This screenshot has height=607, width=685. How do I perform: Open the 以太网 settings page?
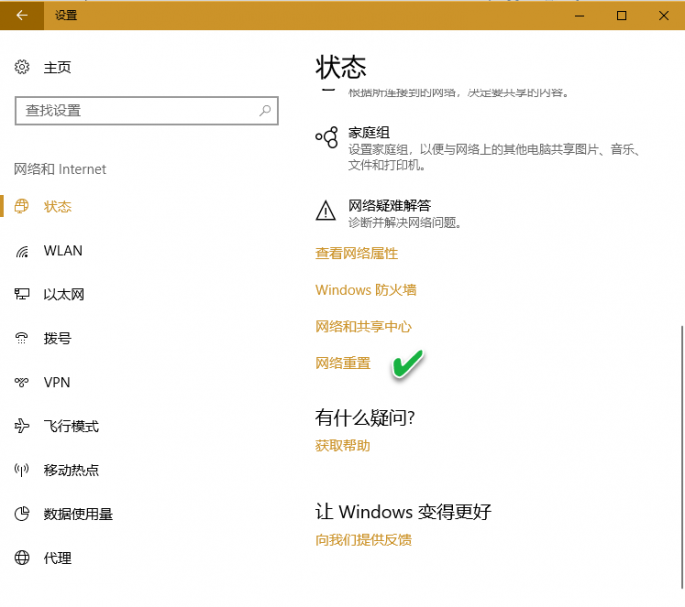pos(64,295)
